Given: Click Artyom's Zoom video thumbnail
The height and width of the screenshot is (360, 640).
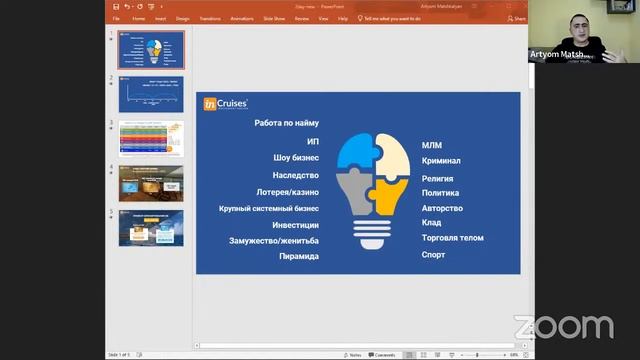Looking at the screenshot, I should 584,31.
